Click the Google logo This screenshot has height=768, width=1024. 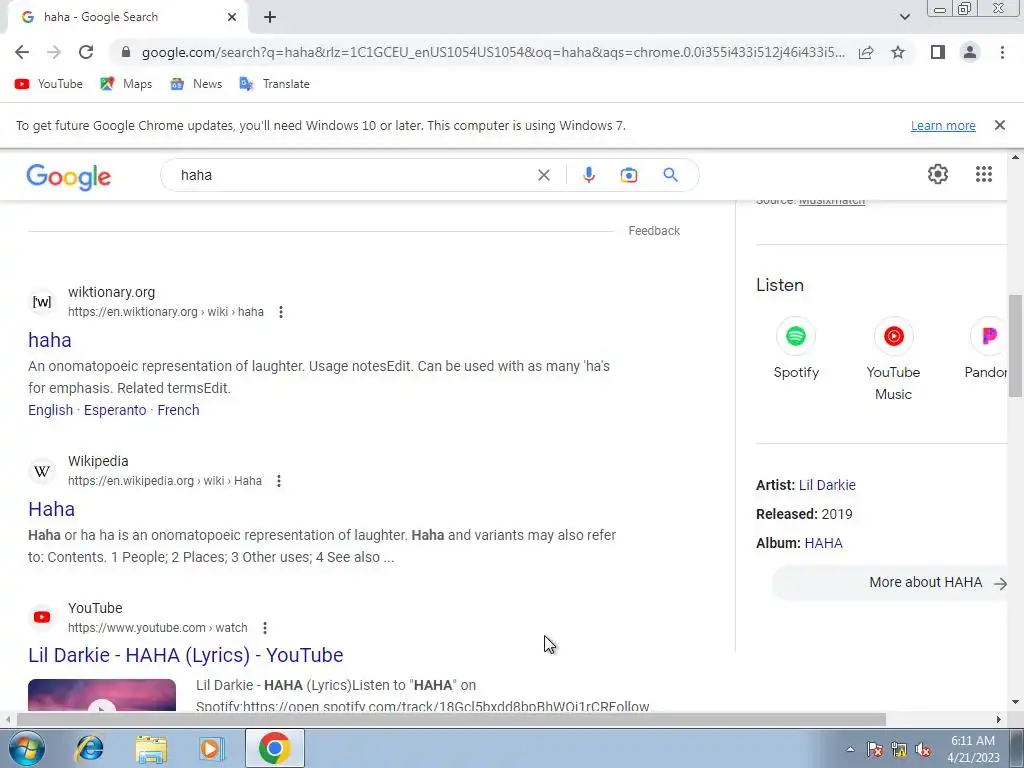point(69,177)
